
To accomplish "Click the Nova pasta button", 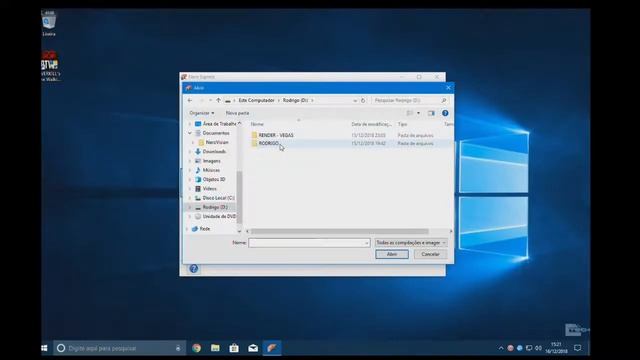I will [x=237, y=113].
